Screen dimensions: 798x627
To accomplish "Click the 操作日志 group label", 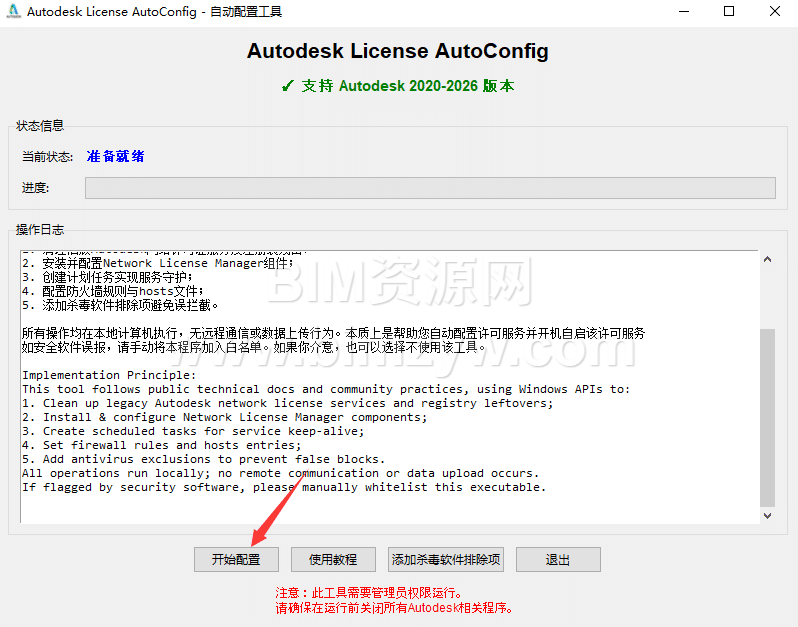I will (40, 230).
